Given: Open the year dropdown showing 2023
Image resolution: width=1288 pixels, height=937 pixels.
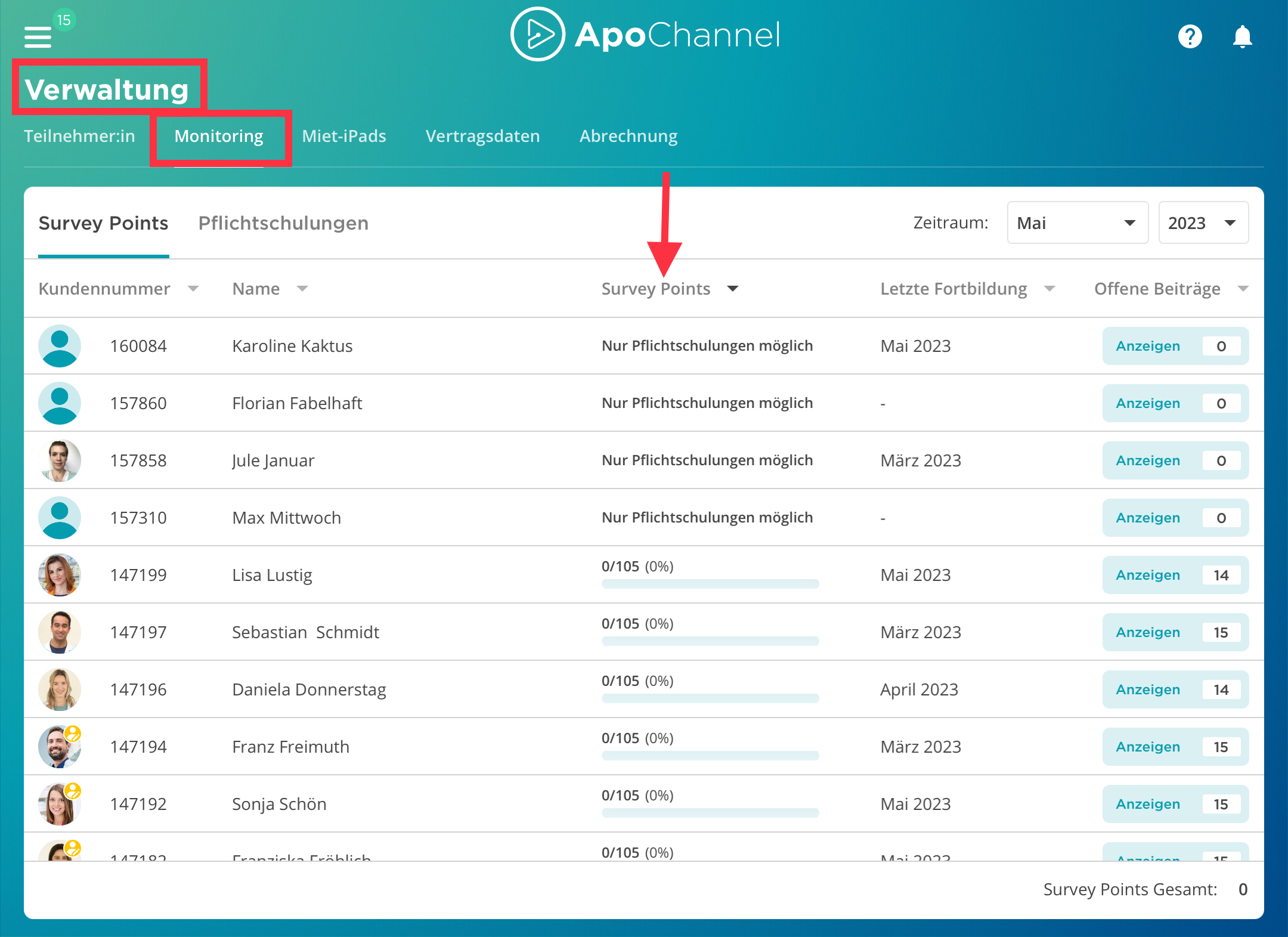Looking at the screenshot, I should 1203,222.
